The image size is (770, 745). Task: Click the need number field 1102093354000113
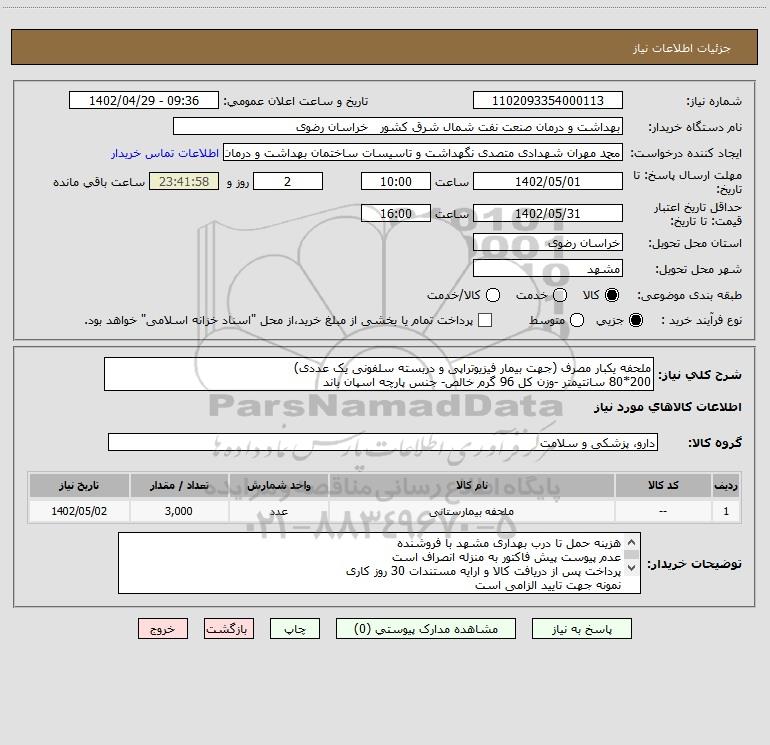pos(548,101)
